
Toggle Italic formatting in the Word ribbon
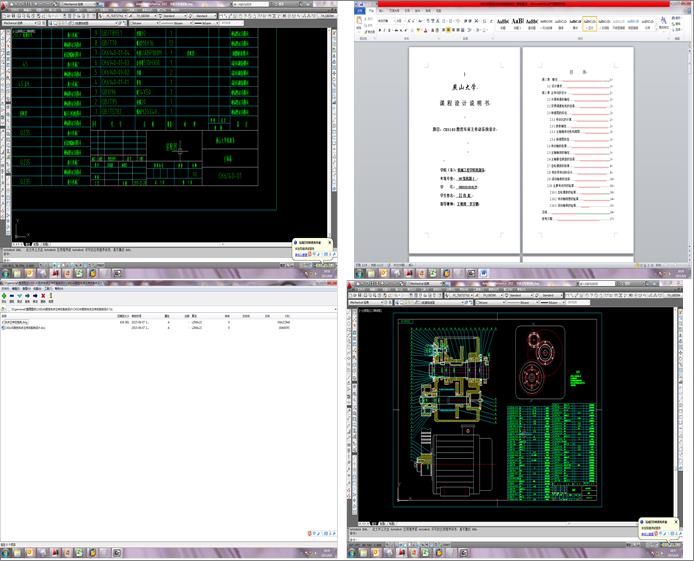(x=387, y=30)
